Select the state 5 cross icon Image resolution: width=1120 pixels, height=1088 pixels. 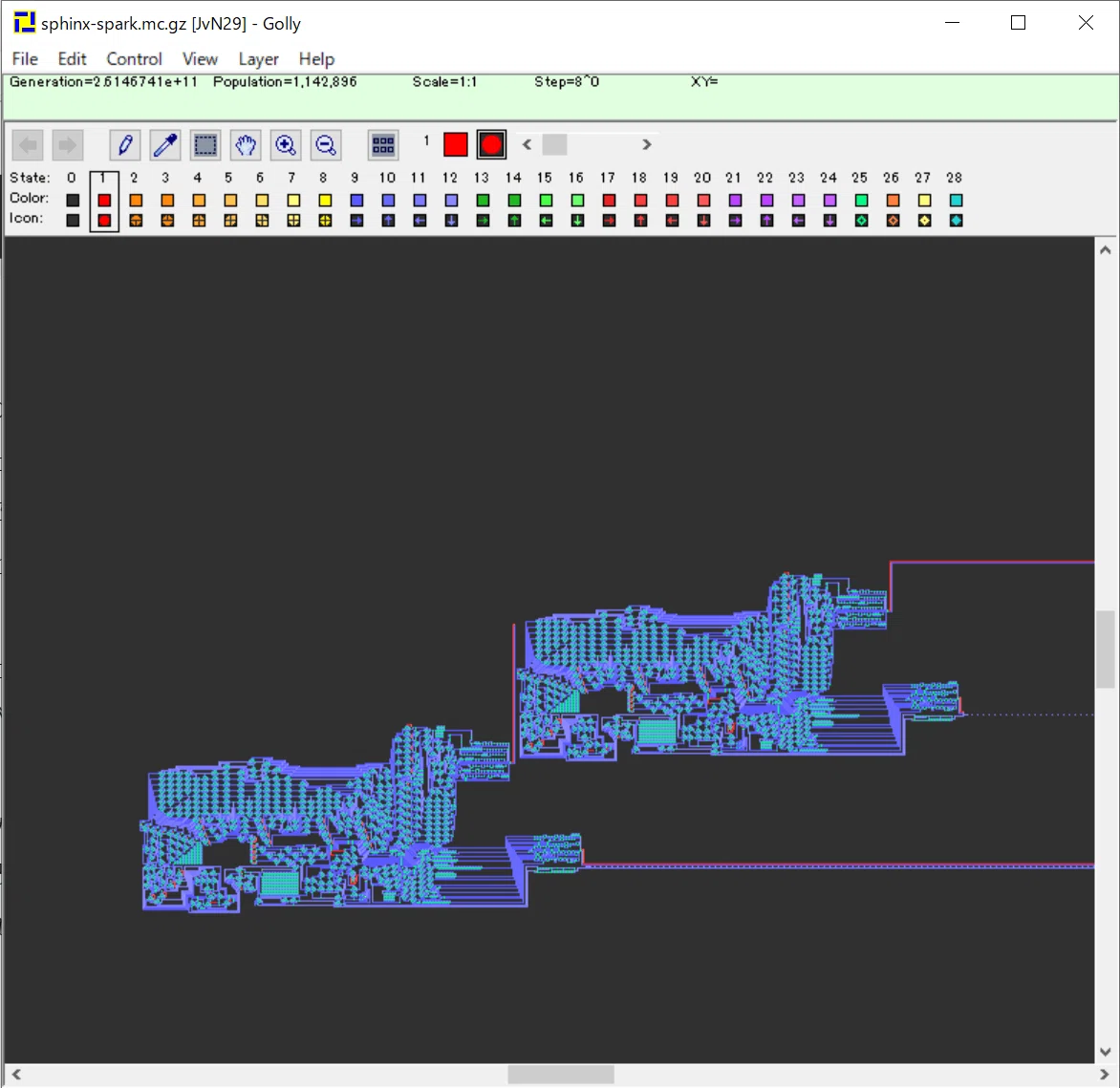(x=230, y=221)
